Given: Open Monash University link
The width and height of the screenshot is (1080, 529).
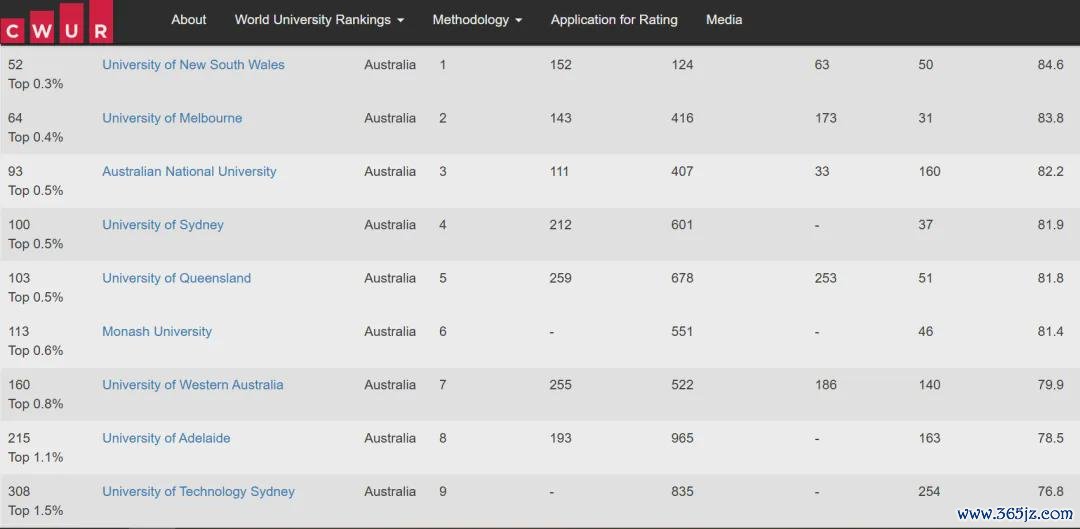Looking at the screenshot, I should (157, 331).
